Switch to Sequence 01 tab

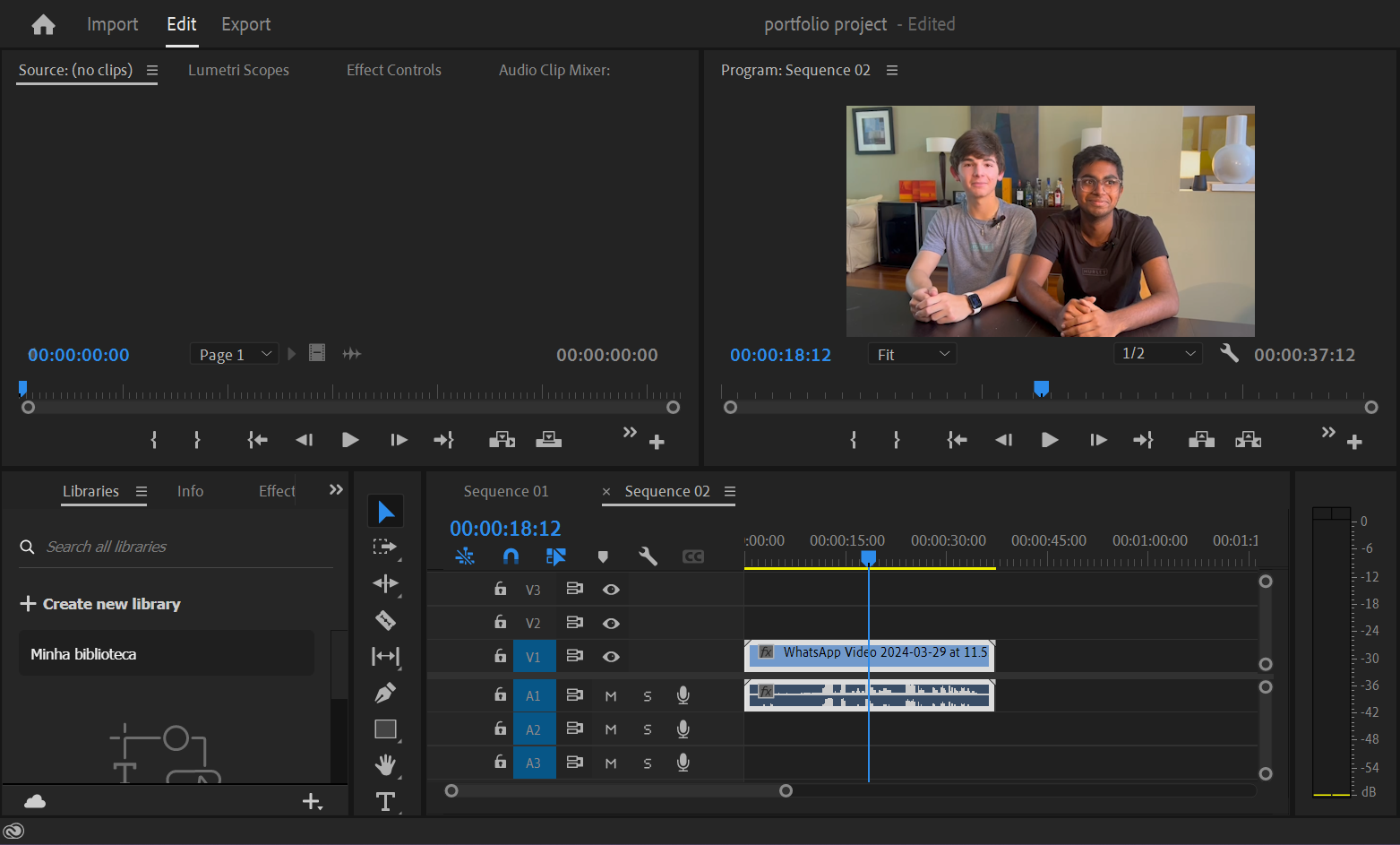(x=506, y=491)
